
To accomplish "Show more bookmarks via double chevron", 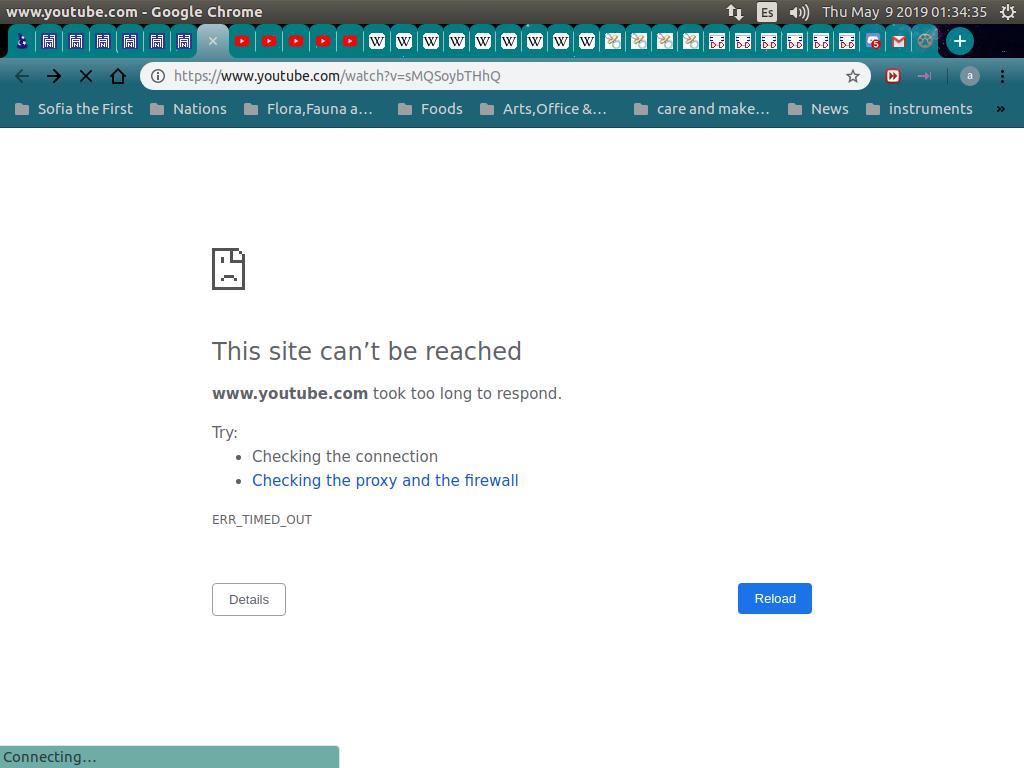I will click(1000, 109).
